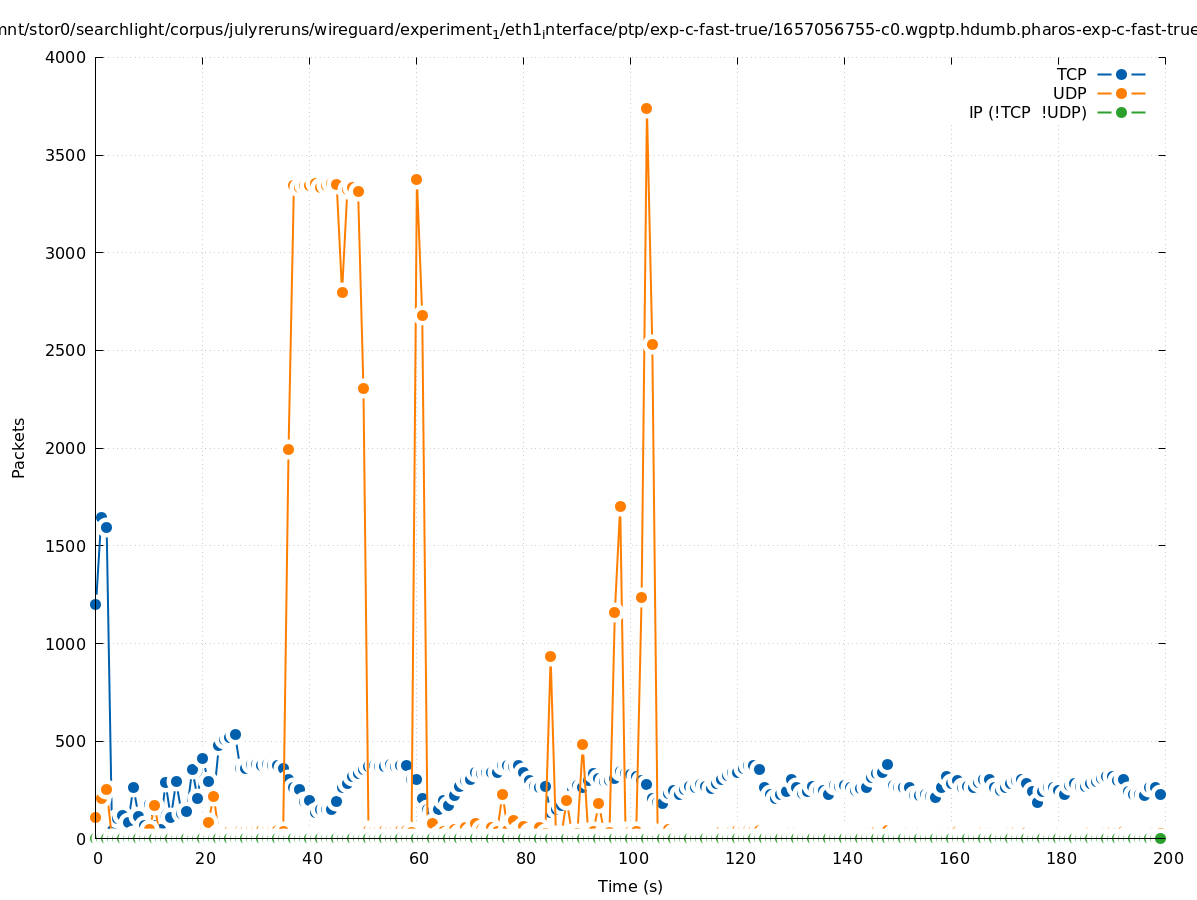Select the IP (!TCP !UDP) legend label
Image resolution: width=1197 pixels, height=900 pixels.
click(x=1027, y=112)
